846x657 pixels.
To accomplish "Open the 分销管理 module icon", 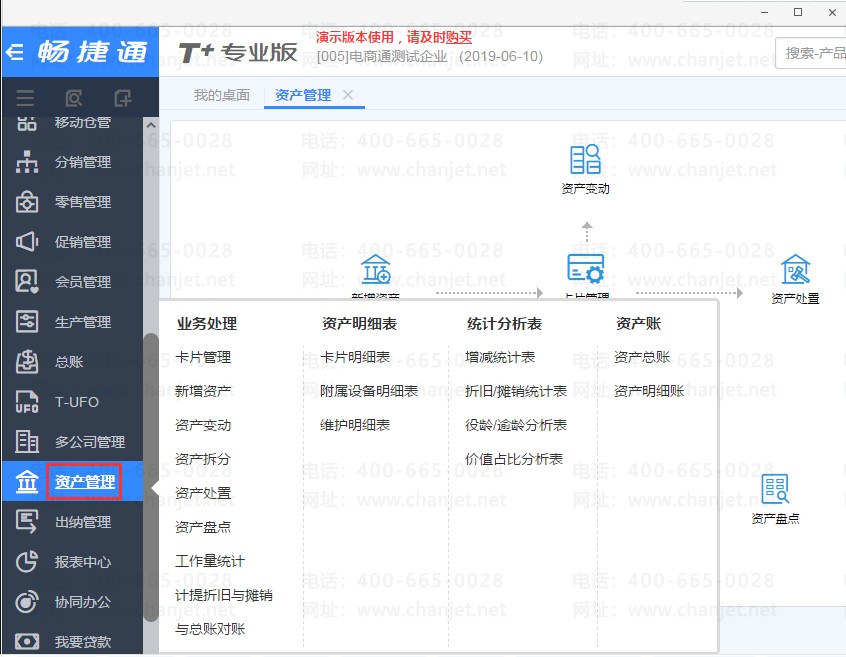I will (x=26, y=162).
